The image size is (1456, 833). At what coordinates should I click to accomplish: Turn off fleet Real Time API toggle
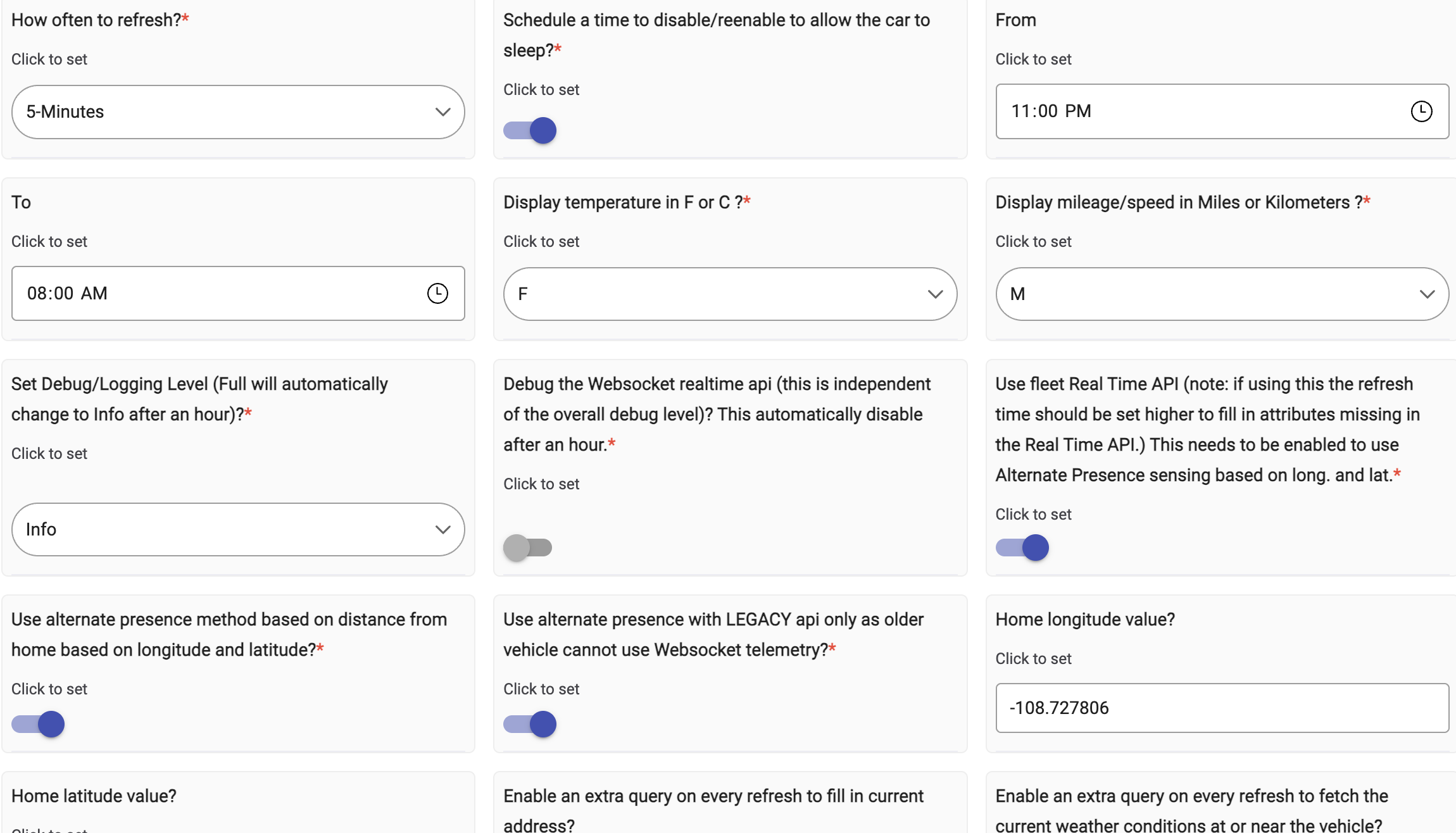(1022, 548)
